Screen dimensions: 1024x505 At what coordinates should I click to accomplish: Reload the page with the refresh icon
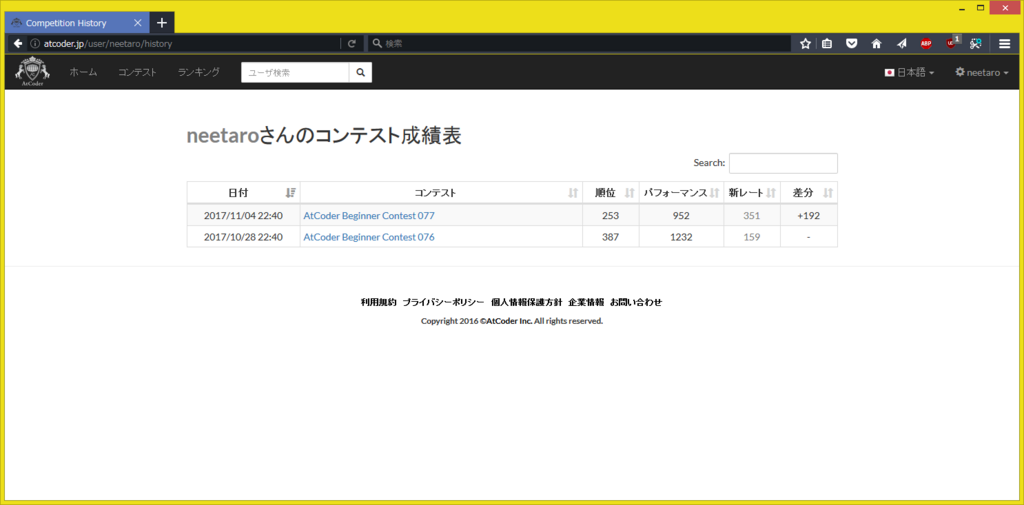(x=351, y=44)
